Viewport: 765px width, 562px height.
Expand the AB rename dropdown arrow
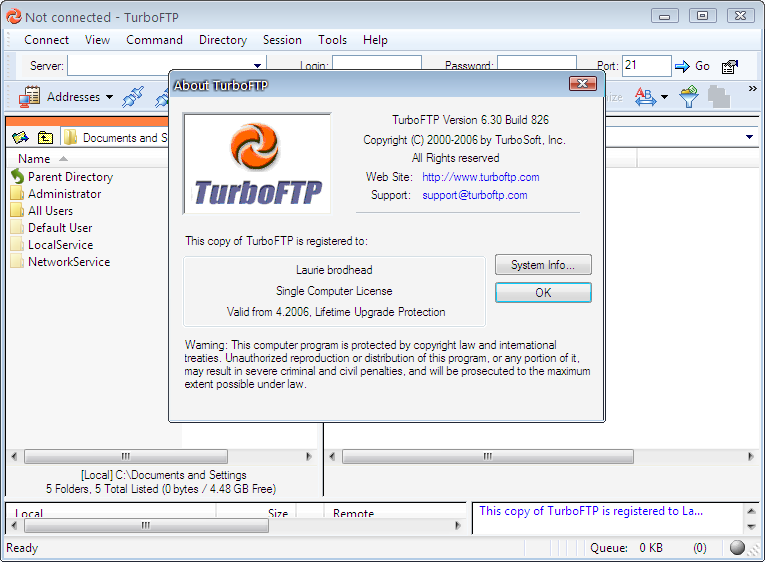(664, 97)
